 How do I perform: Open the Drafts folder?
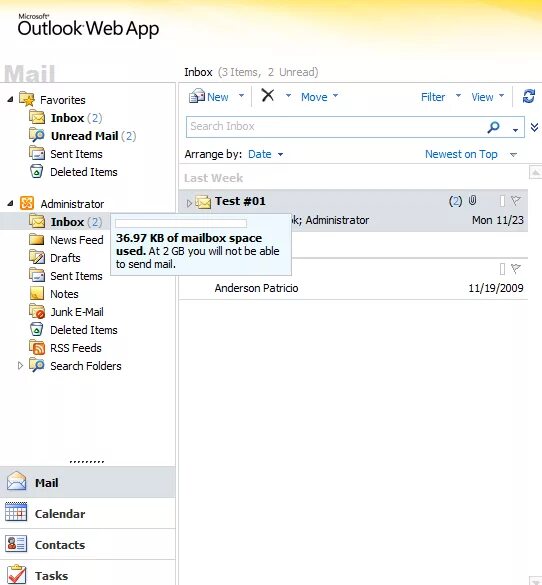click(x=65, y=258)
